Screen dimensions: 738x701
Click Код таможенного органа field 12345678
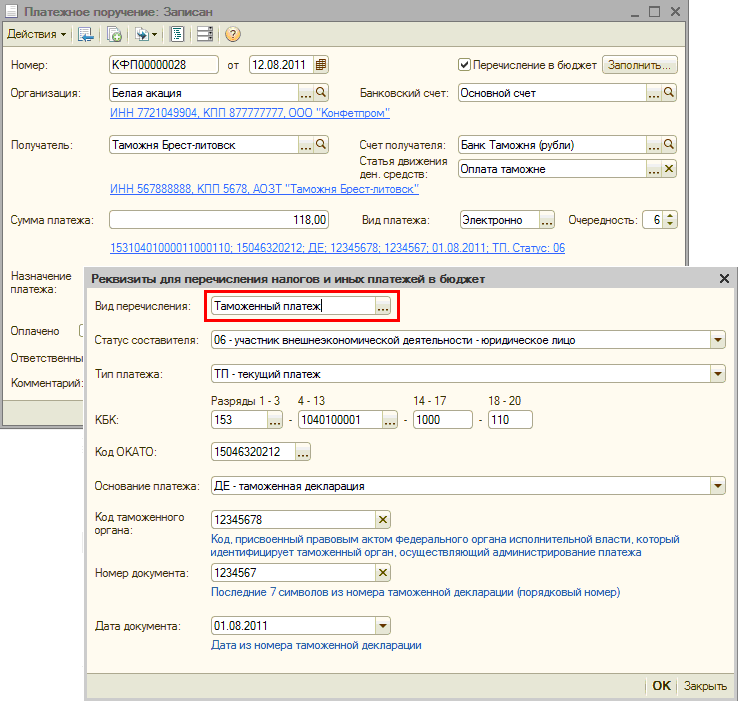click(x=293, y=520)
